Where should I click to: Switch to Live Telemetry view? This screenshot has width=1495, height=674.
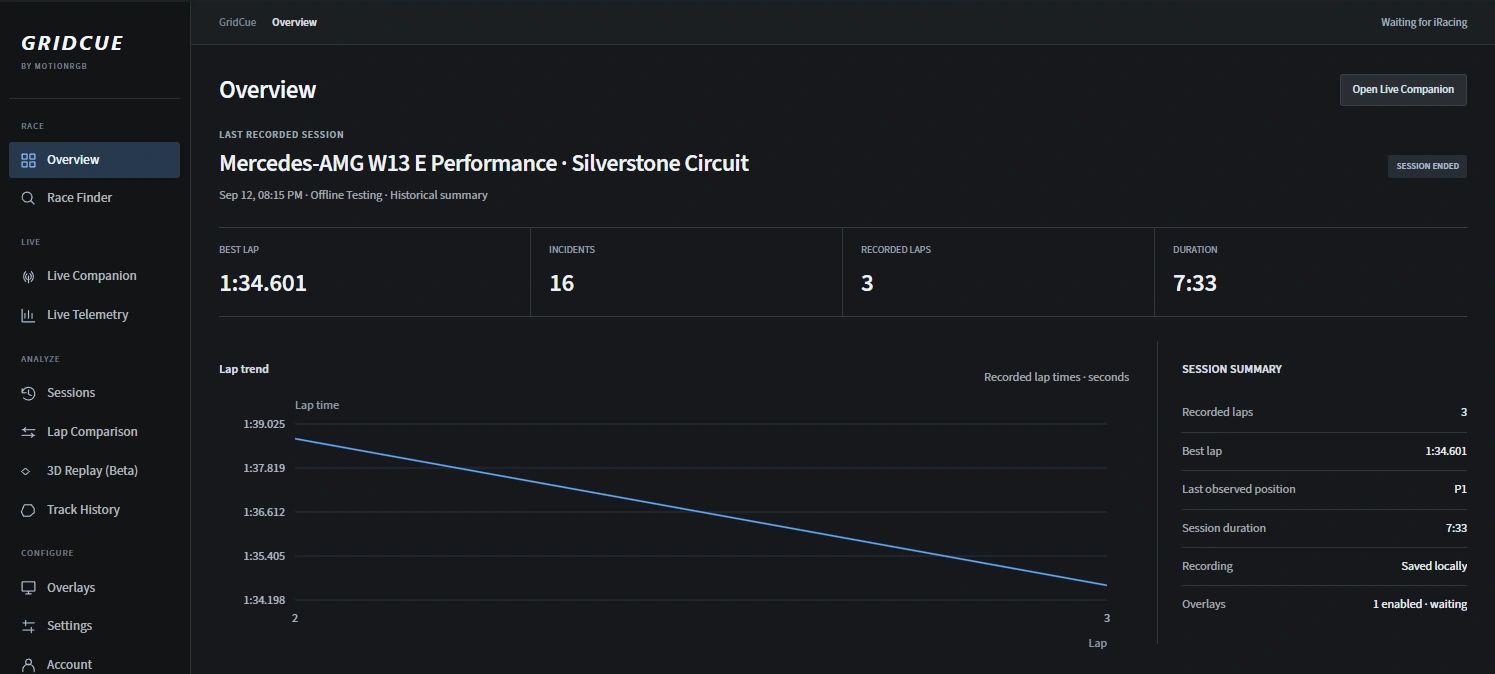(x=95, y=315)
